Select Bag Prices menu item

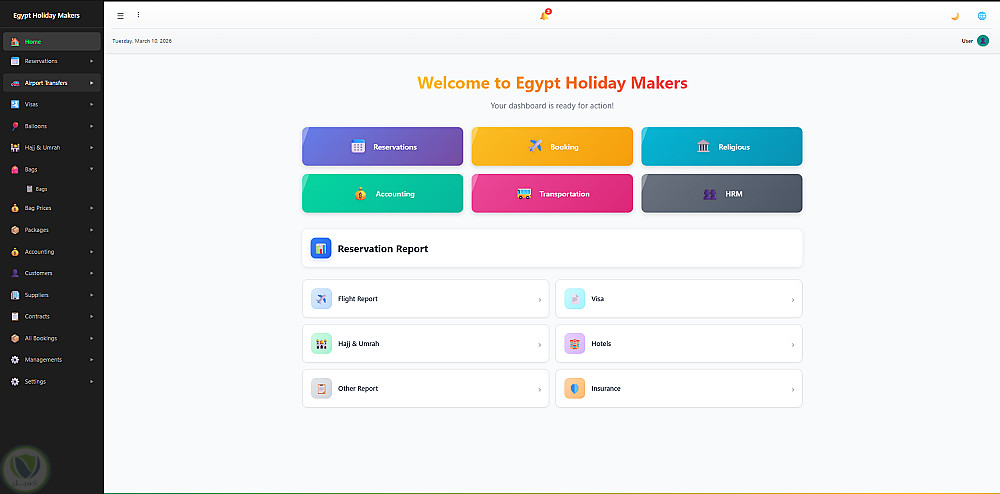(x=52, y=208)
